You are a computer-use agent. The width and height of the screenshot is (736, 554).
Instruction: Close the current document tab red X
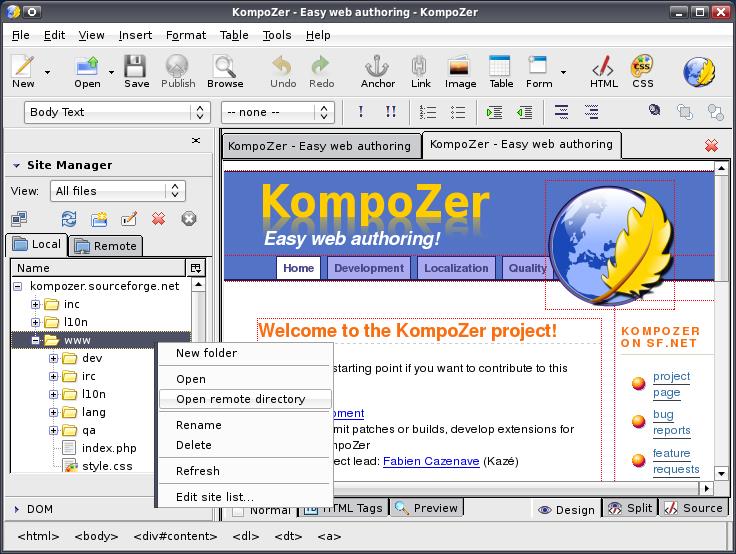click(711, 146)
